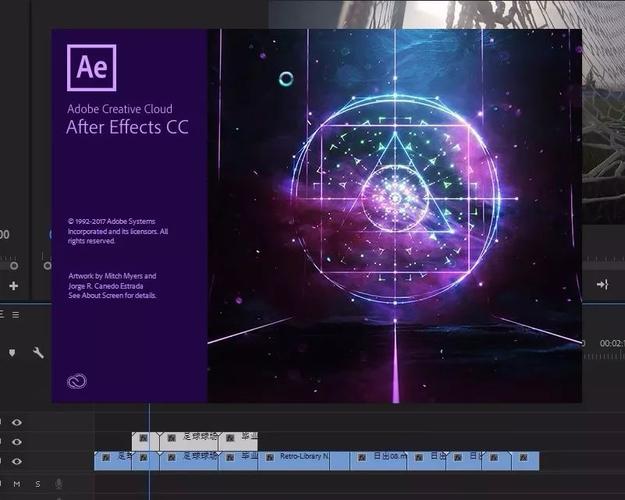Toggle eye on the track with gray clips
625x500 pixels.
tap(17, 442)
